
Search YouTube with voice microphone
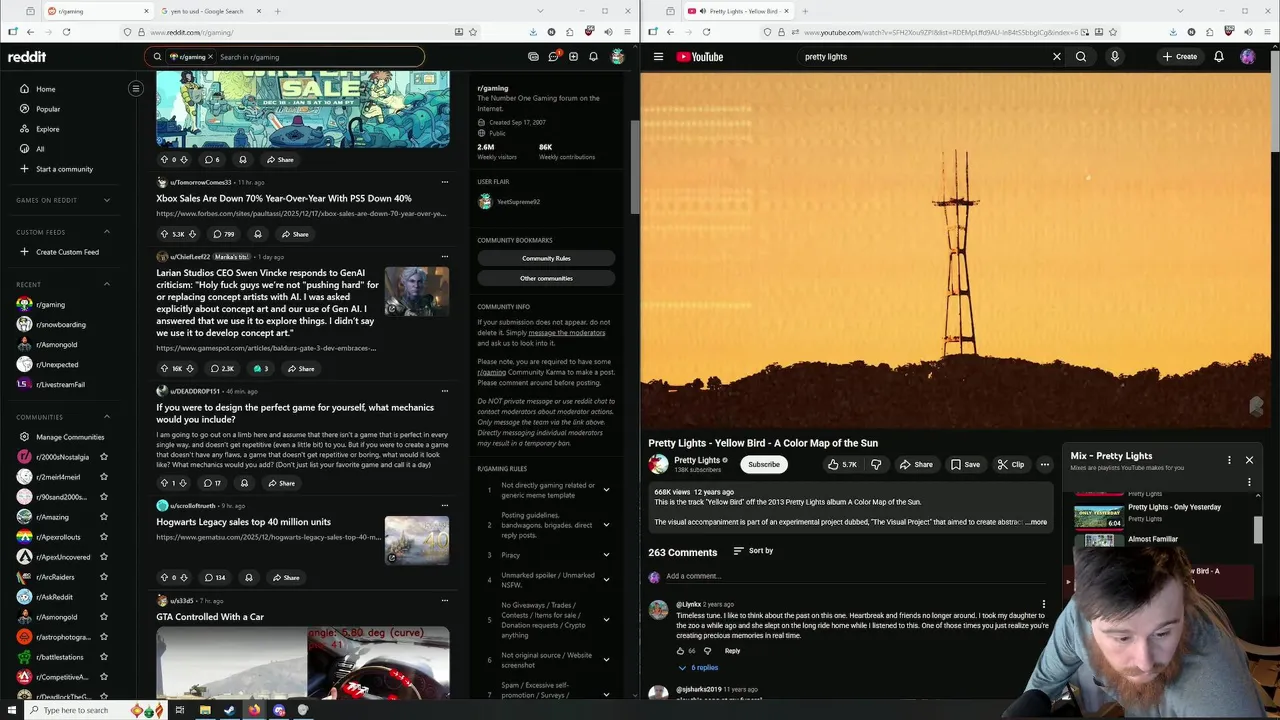1114,57
